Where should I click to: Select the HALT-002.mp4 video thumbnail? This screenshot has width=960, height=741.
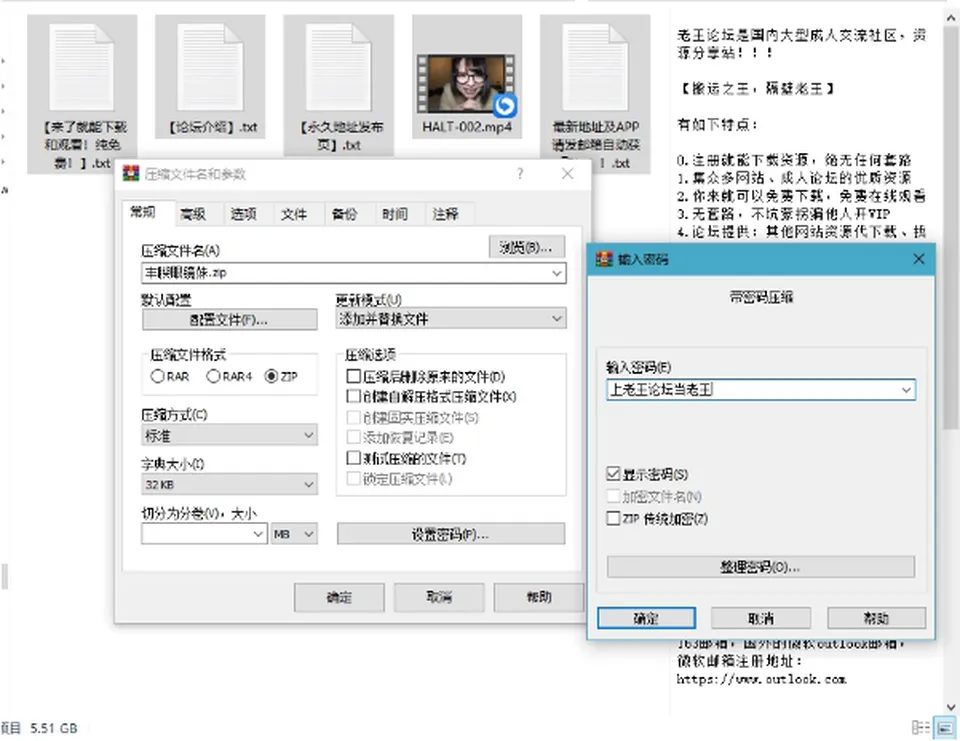coord(467,84)
